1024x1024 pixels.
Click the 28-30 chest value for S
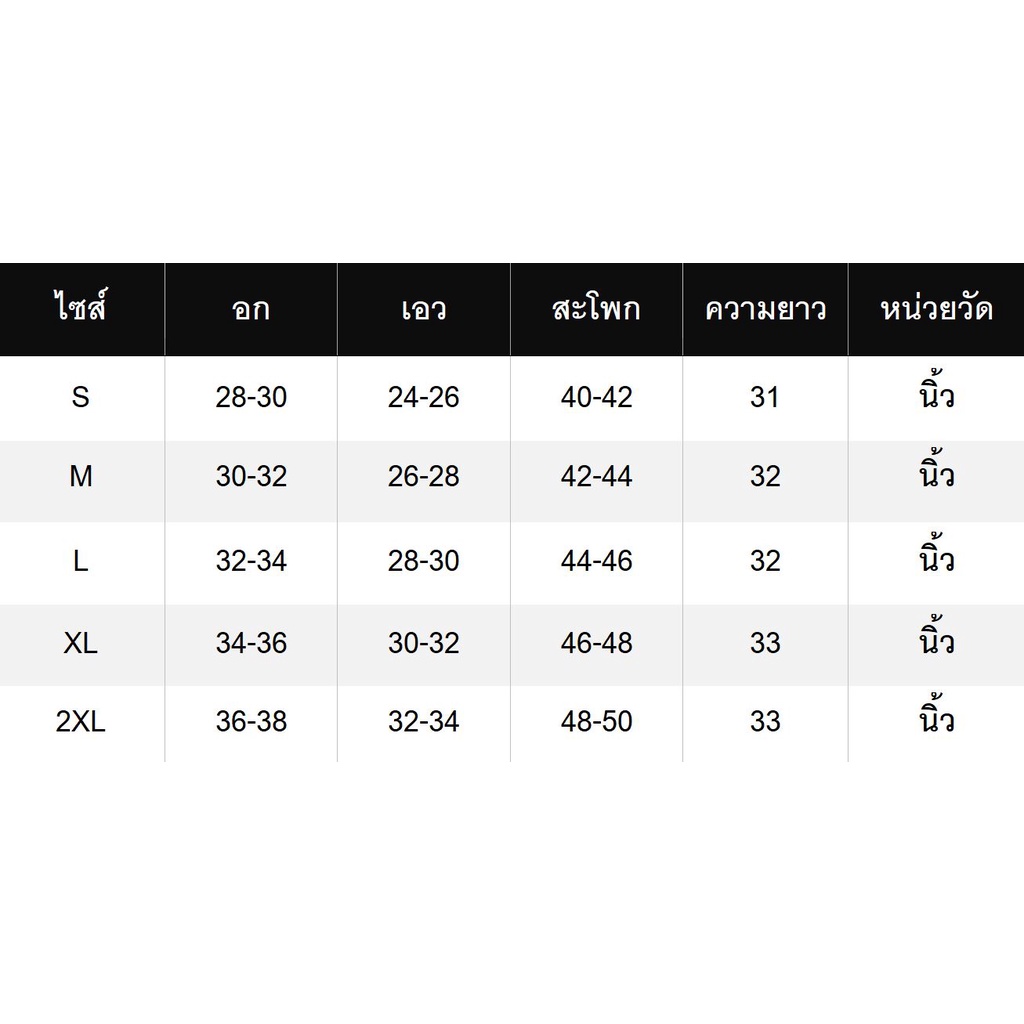251,397
